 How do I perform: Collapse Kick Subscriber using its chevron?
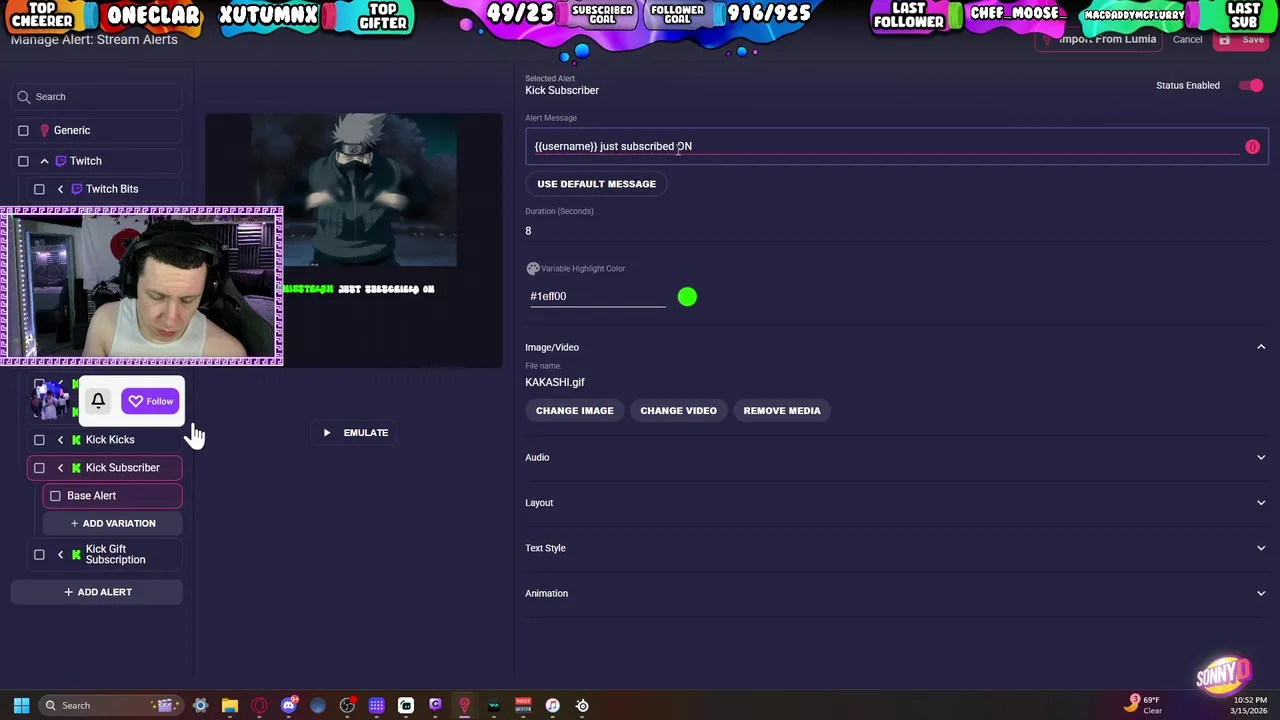(60, 468)
